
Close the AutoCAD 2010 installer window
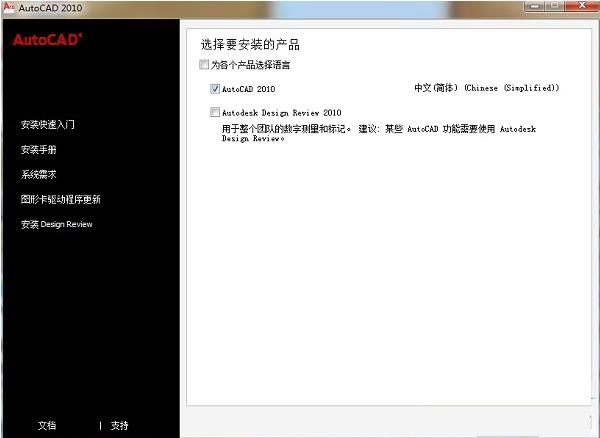pyautogui.click(x=582, y=6)
